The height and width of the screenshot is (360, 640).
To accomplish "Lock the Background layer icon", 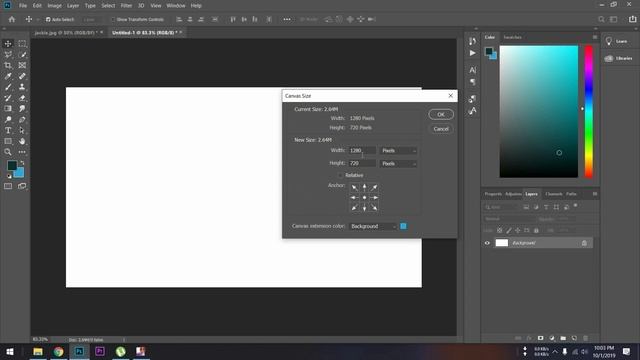I will tap(584, 243).
